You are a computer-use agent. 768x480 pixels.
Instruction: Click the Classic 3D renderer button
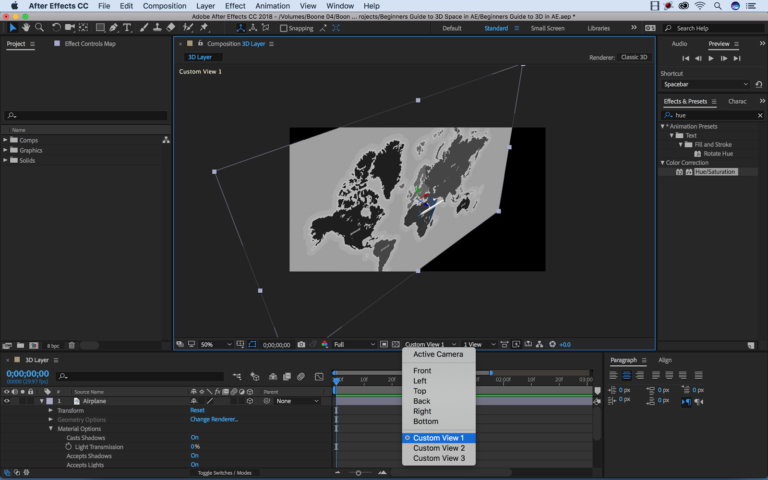click(x=634, y=57)
